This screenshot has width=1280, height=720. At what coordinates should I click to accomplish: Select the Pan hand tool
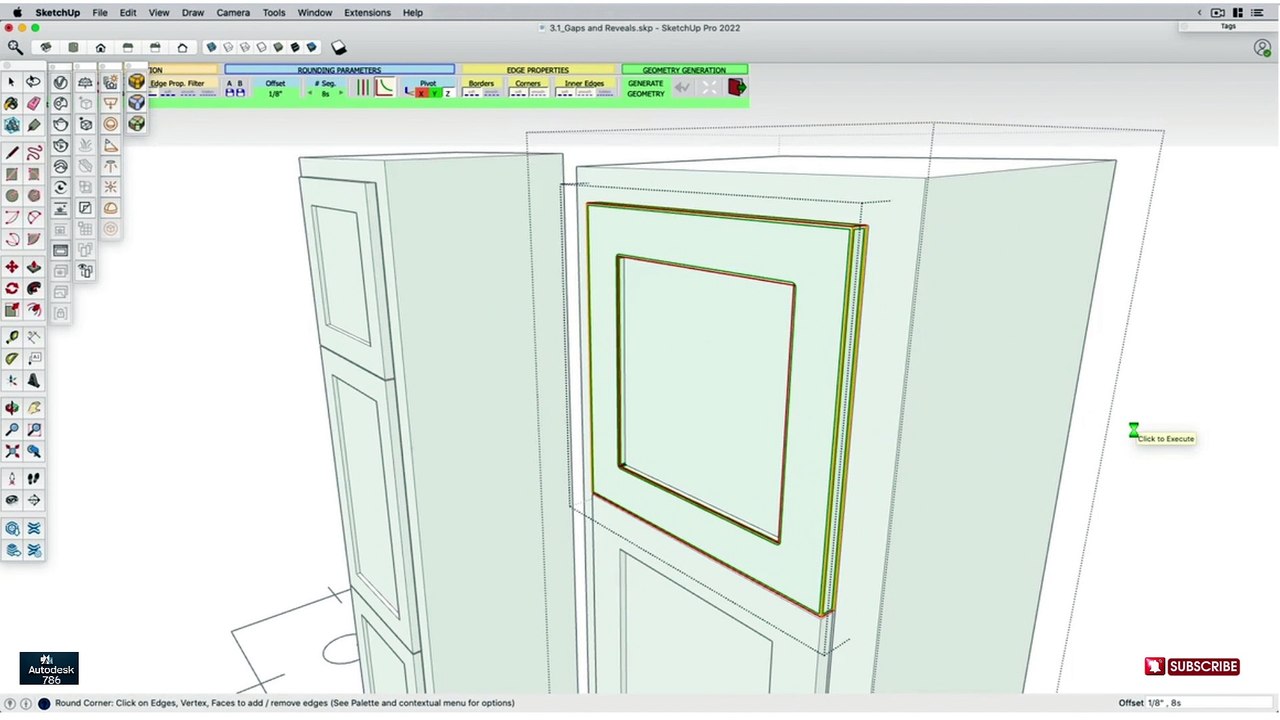(34, 408)
